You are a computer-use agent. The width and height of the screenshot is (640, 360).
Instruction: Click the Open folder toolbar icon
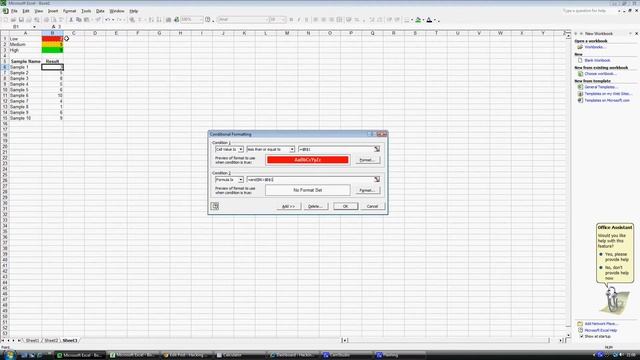[x=13, y=20]
